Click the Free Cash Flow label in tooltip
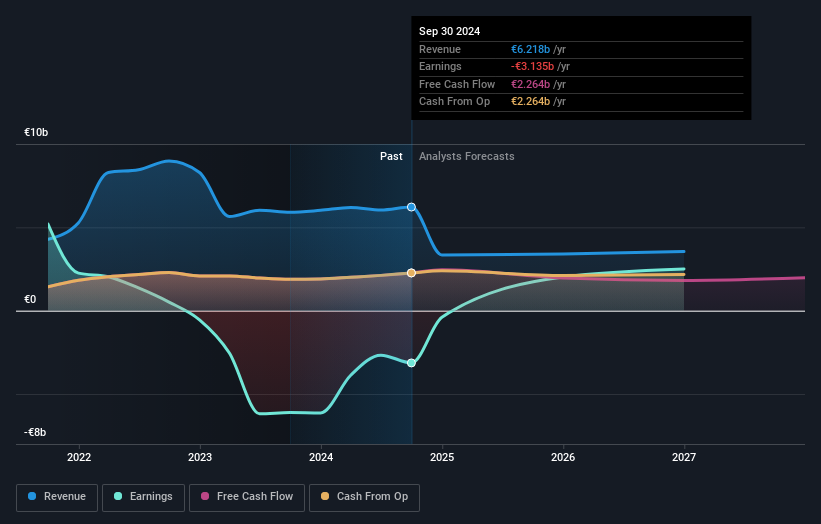821x524 pixels. (x=457, y=84)
